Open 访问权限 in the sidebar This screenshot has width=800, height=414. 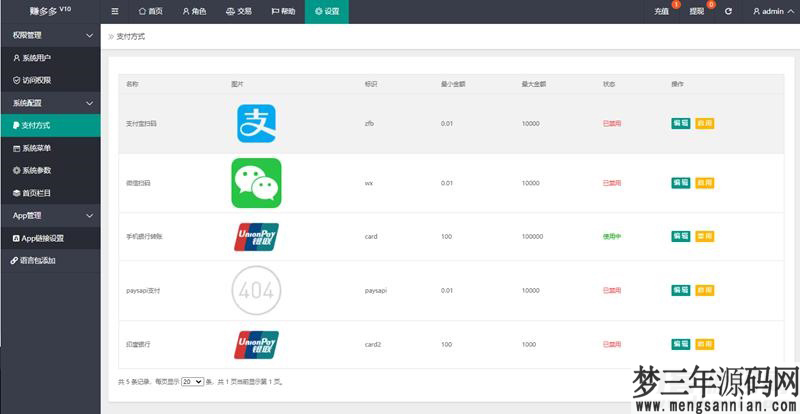51,80
